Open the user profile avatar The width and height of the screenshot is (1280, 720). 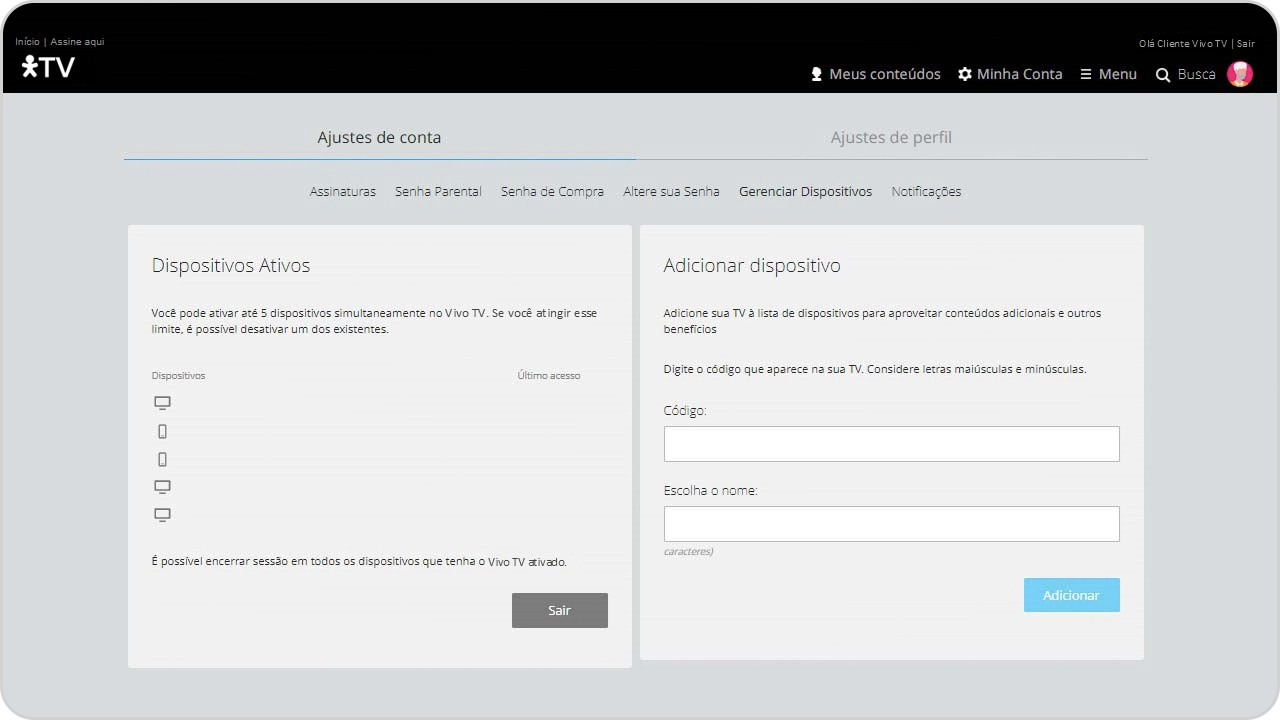click(x=1240, y=74)
